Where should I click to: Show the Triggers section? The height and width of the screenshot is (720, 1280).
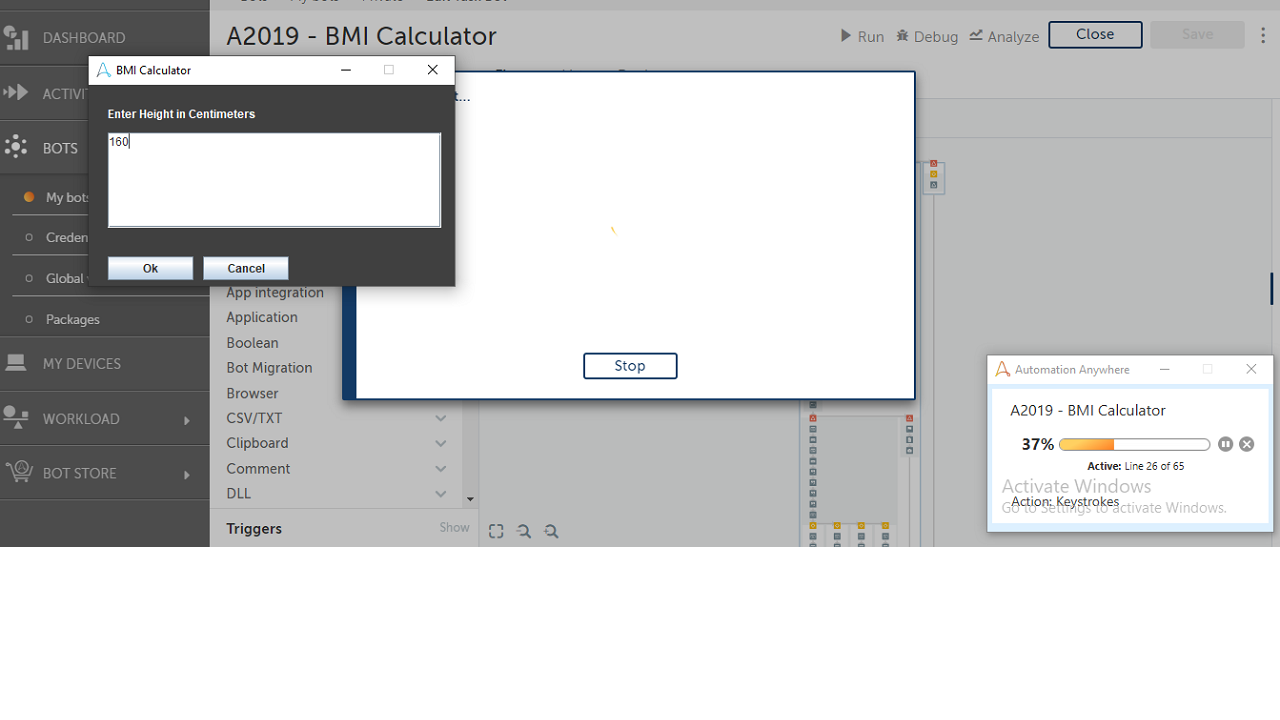pyautogui.click(x=454, y=528)
